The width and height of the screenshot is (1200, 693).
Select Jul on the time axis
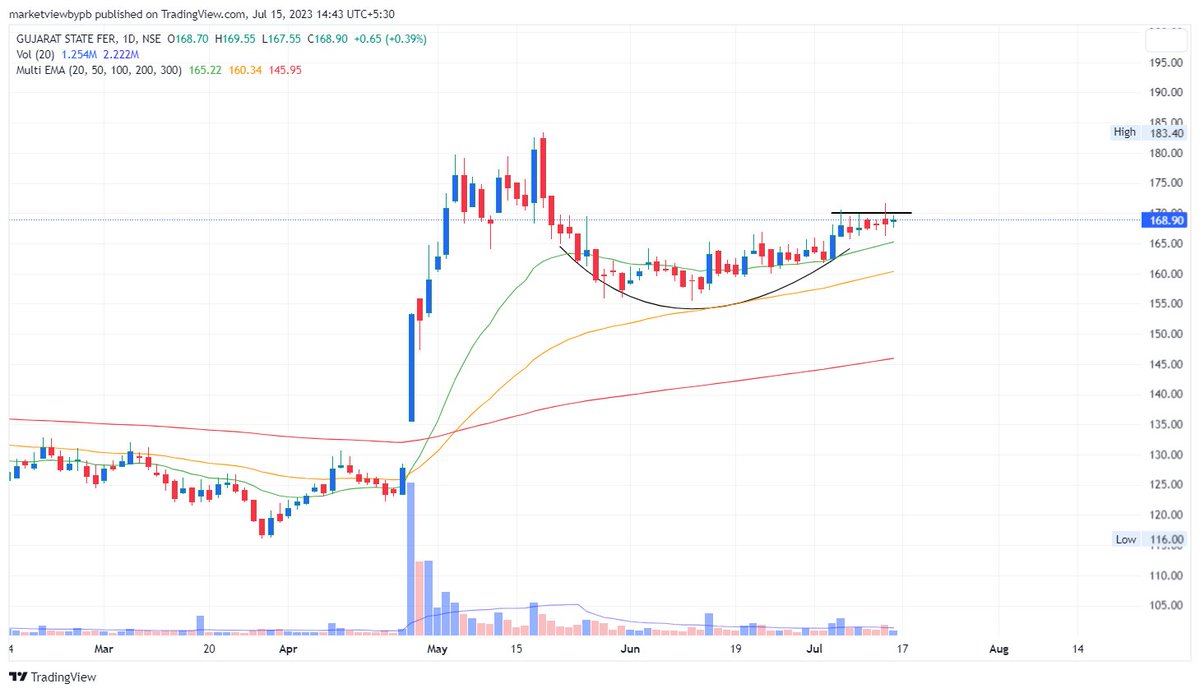point(814,649)
